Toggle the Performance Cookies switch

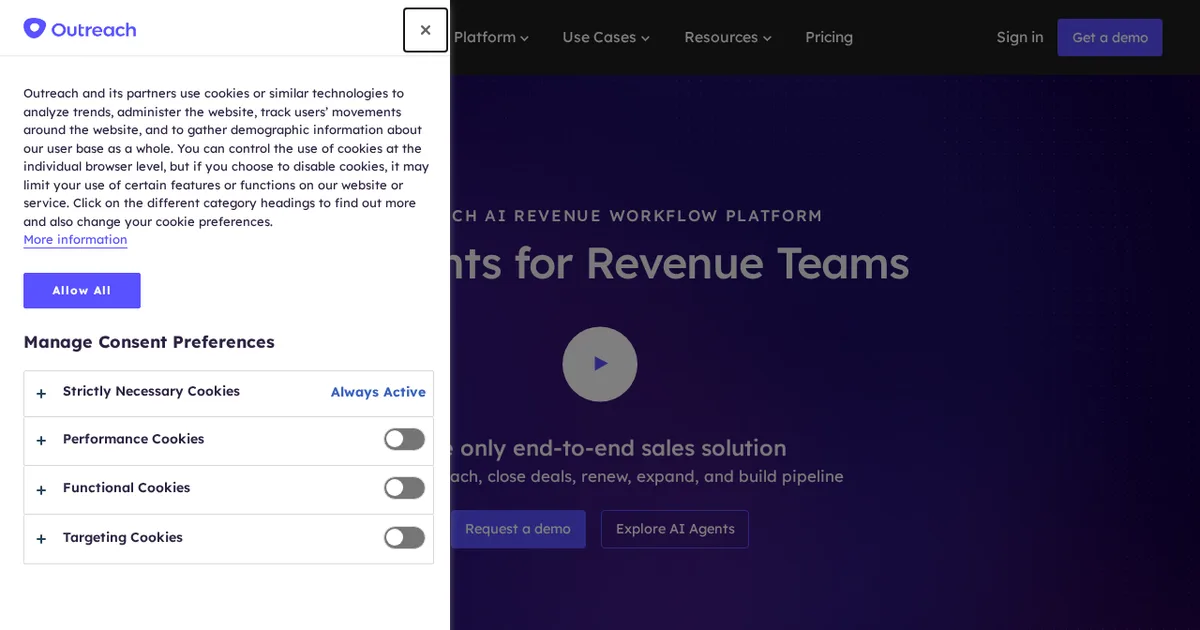pos(404,439)
